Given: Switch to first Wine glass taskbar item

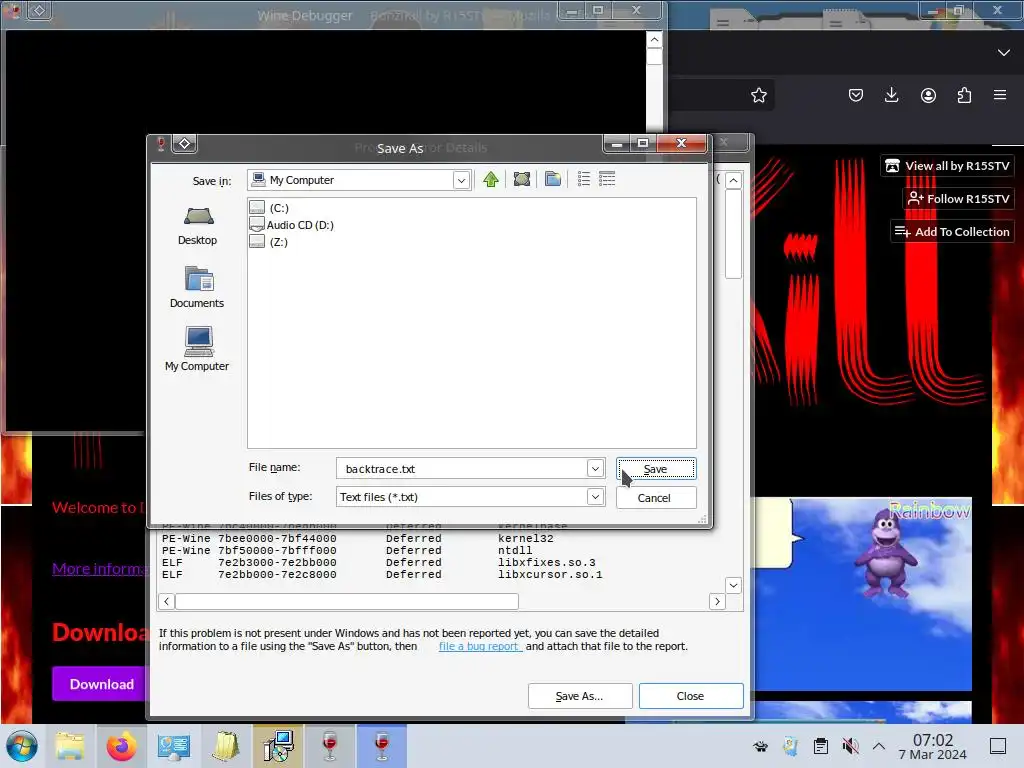Looking at the screenshot, I should (330, 746).
